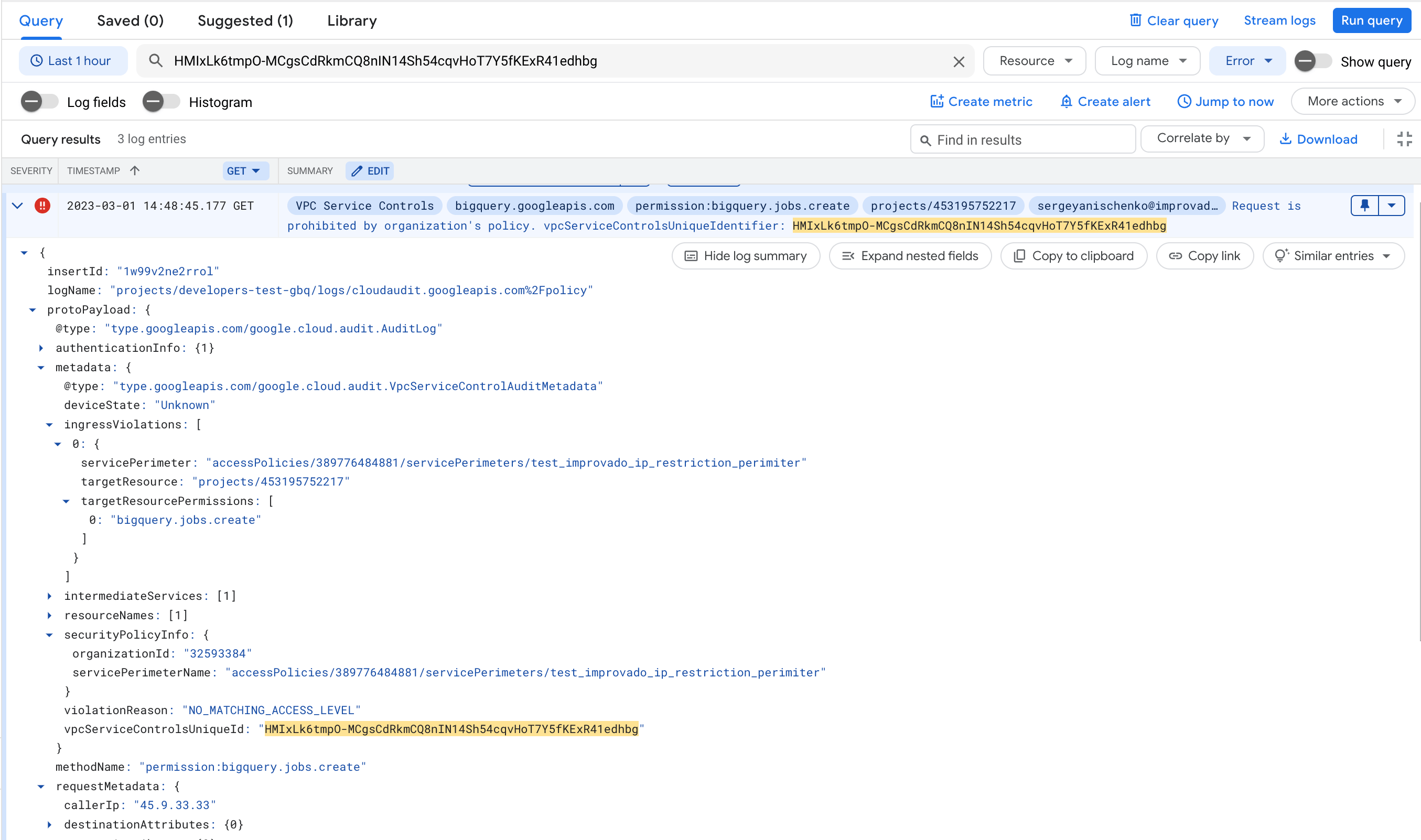The image size is (1421, 840).
Task: Show the Histogram panel
Action: tap(162, 101)
